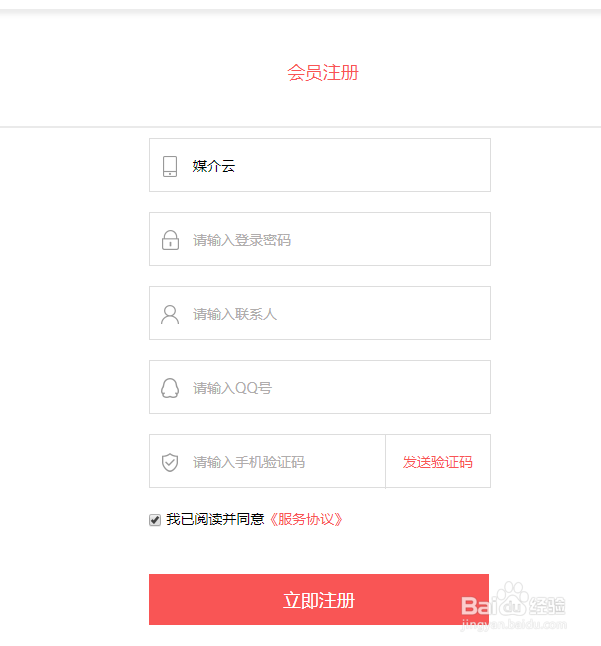
Task: Click the shield icon beside the verification field
Action: coord(170,462)
